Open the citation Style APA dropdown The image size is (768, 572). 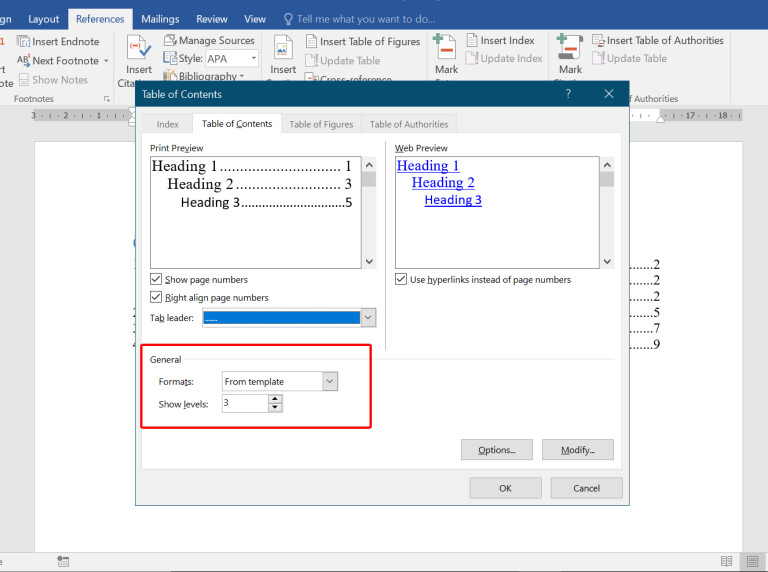tap(253, 59)
